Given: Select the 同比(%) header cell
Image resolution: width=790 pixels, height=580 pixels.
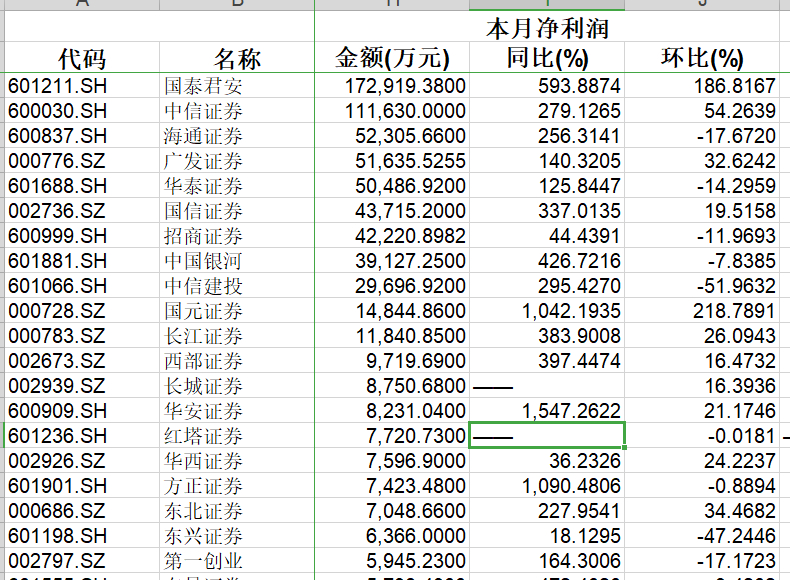Looking at the screenshot, I should [547, 57].
